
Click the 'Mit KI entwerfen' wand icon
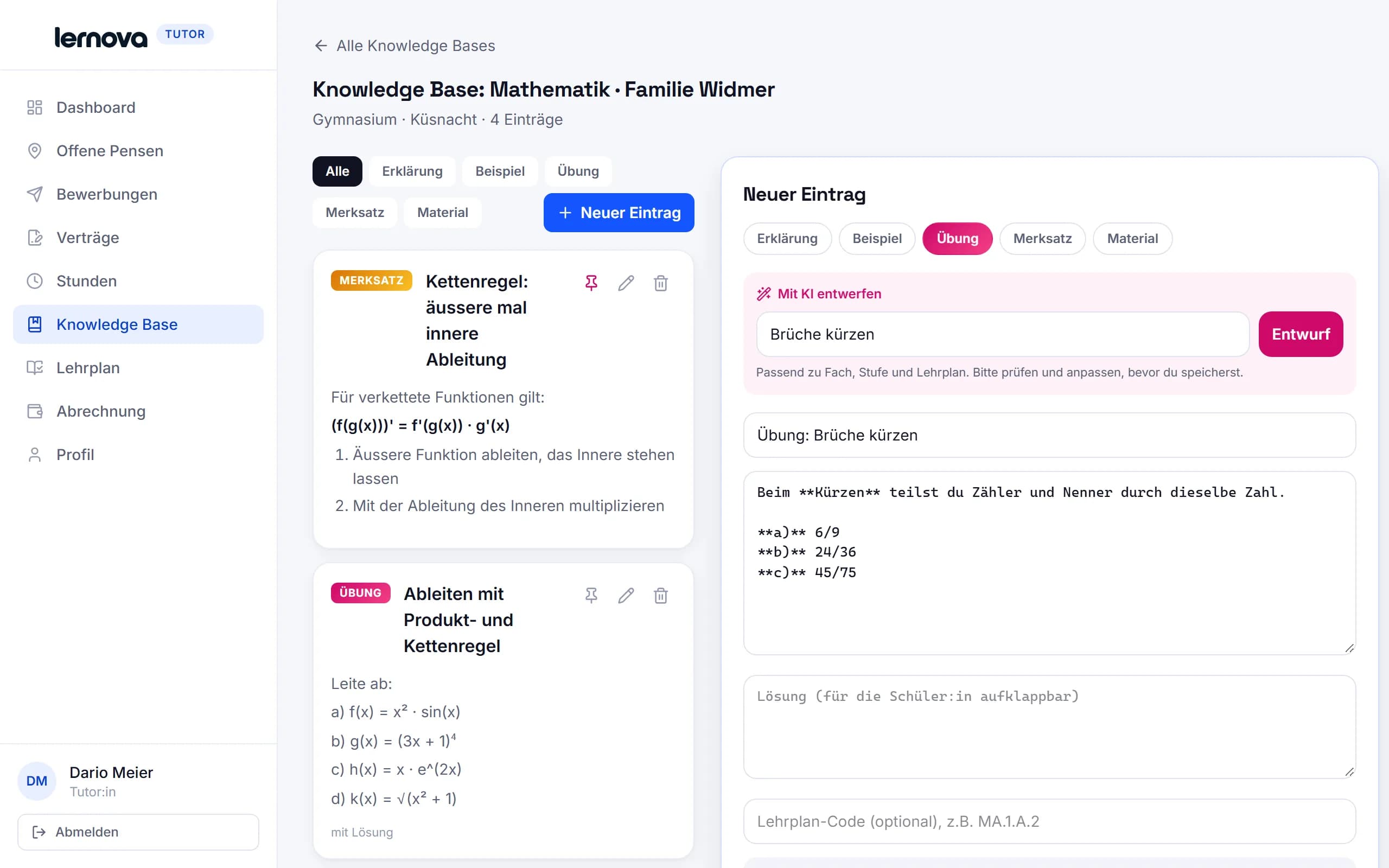pyautogui.click(x=763, y=294)
